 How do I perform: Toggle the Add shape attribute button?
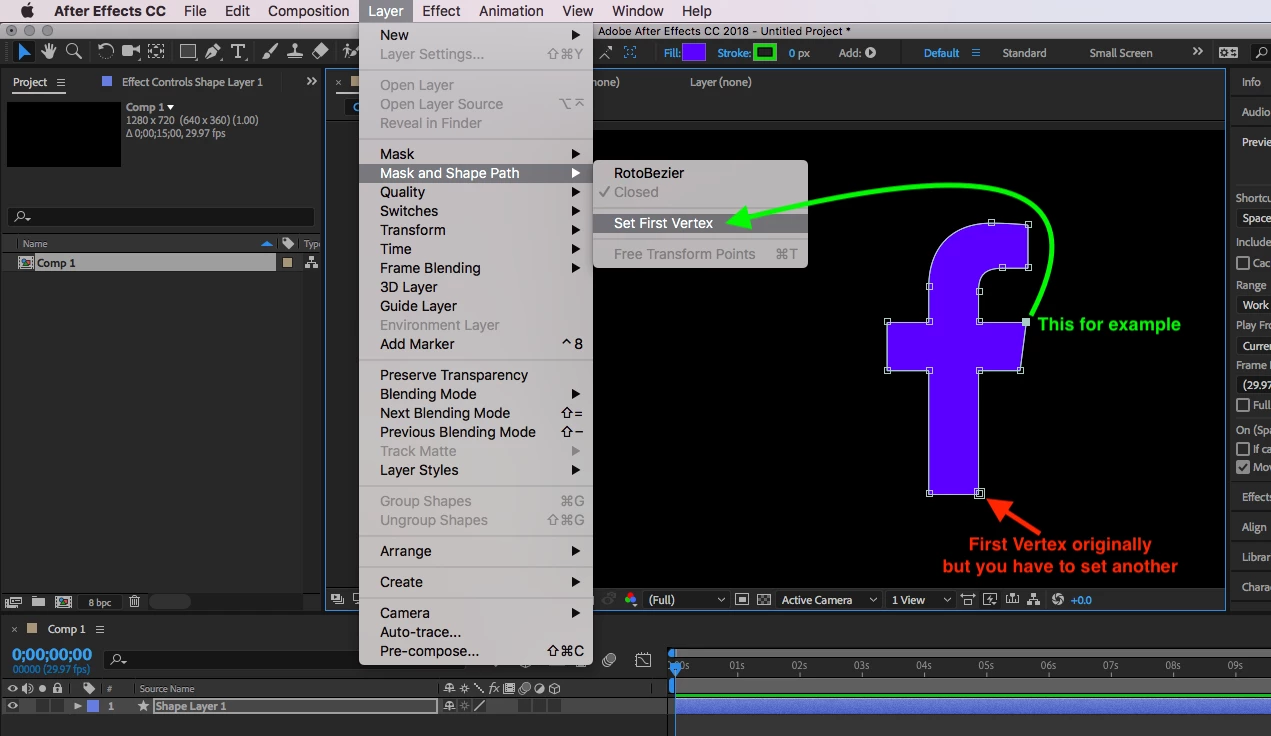point(870,53)
